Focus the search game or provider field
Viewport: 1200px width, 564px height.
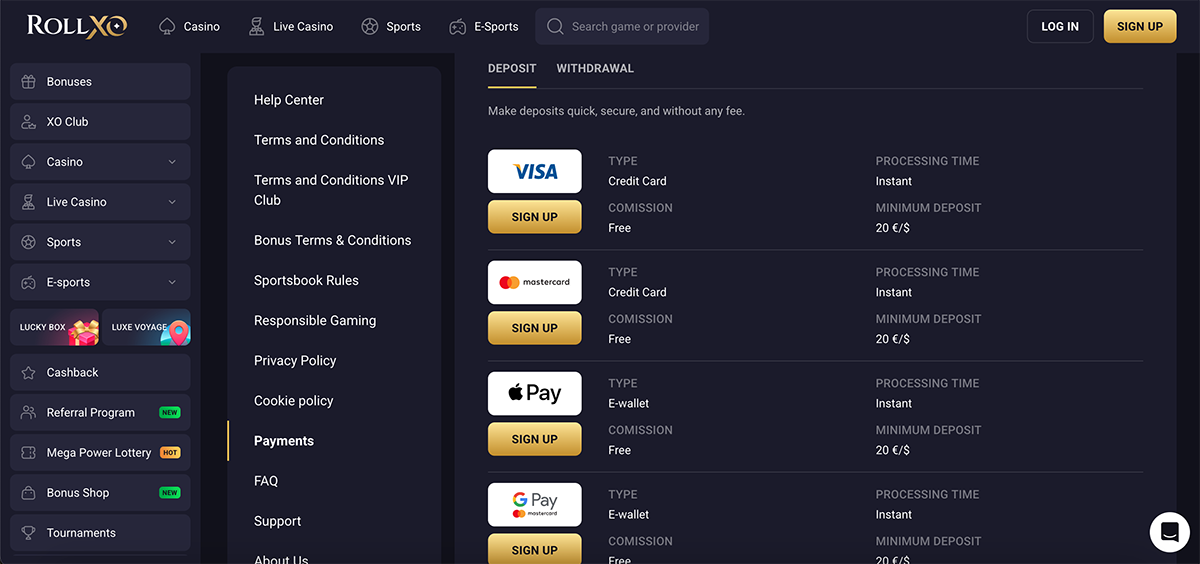[x=635, y=27]
